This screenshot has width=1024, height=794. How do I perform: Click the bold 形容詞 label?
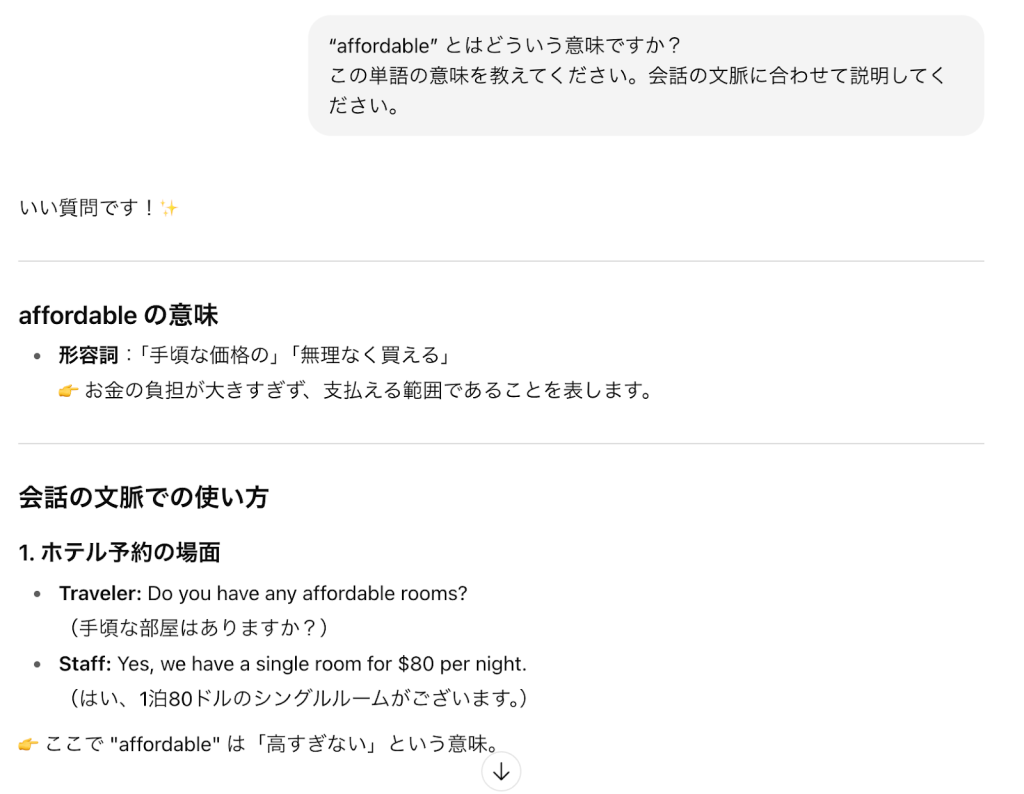pyautogui.click(x=84, y=356)
